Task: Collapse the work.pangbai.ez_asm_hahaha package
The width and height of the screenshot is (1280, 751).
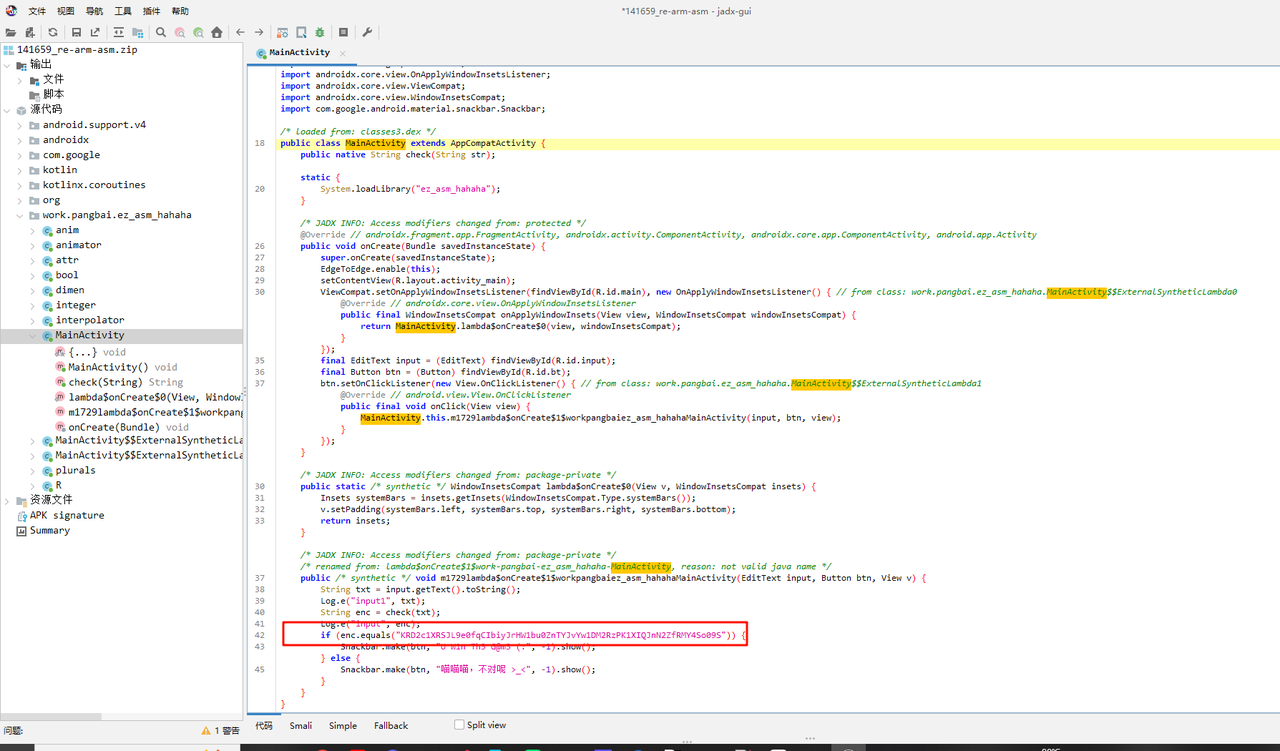Action: [20, 215]
